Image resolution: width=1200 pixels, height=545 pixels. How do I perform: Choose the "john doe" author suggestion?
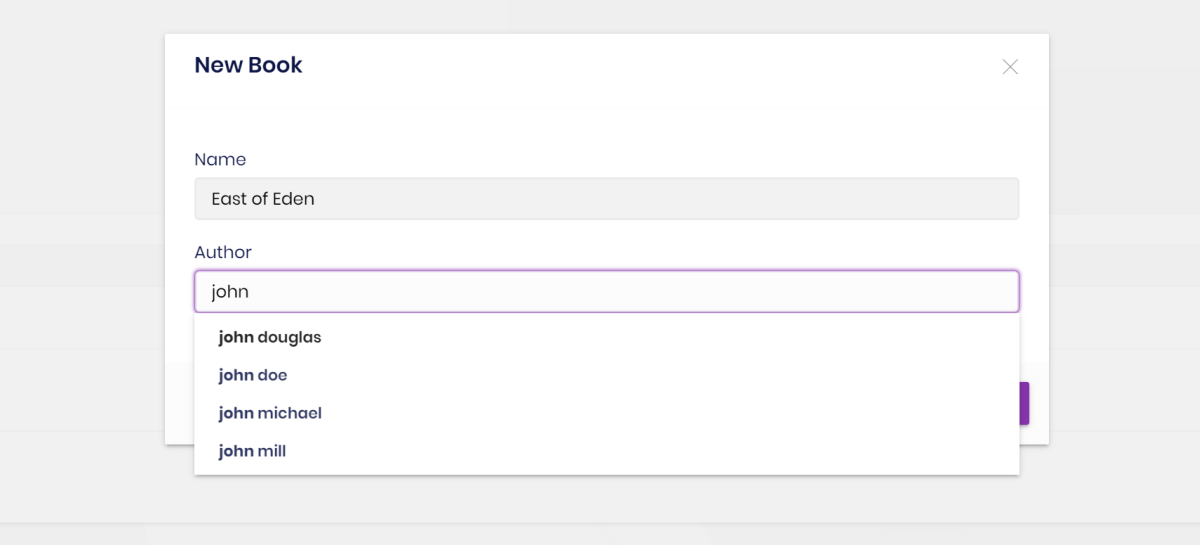tap(253, 376)
